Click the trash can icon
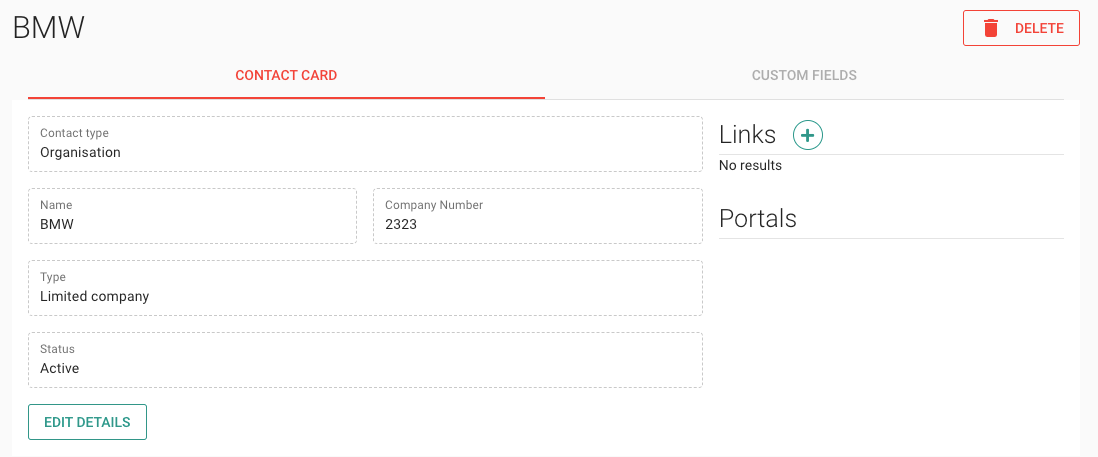Viewport: 1098px width, 457px height. tap(991, 28)
